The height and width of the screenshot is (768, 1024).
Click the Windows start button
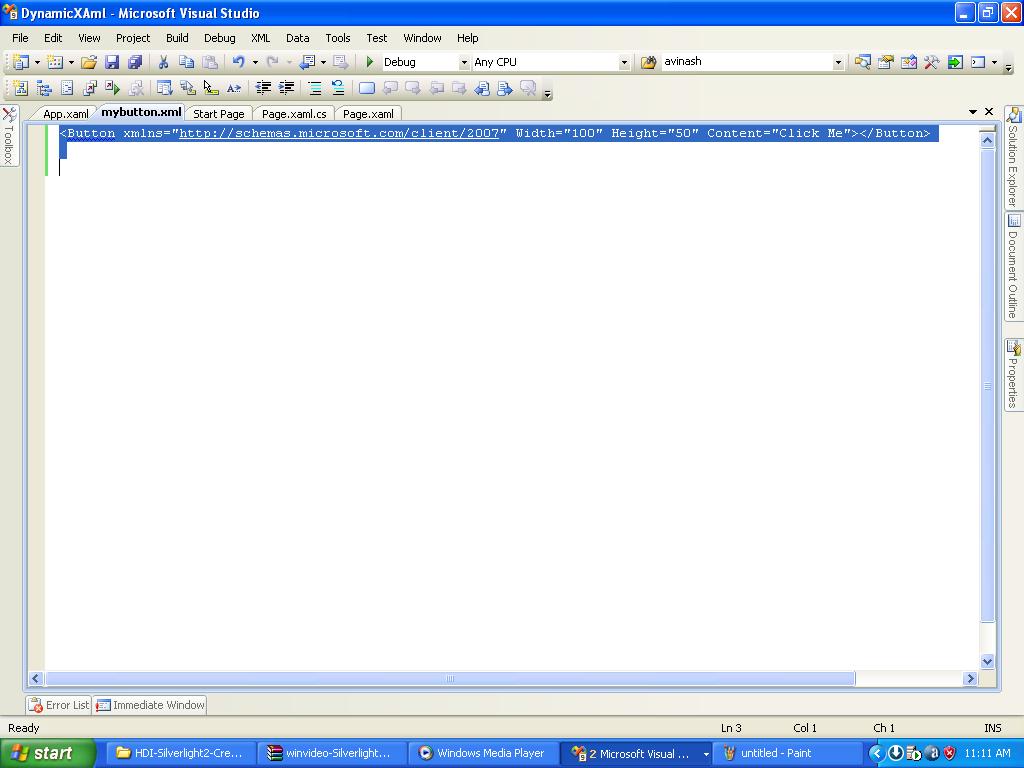[47, 753]
